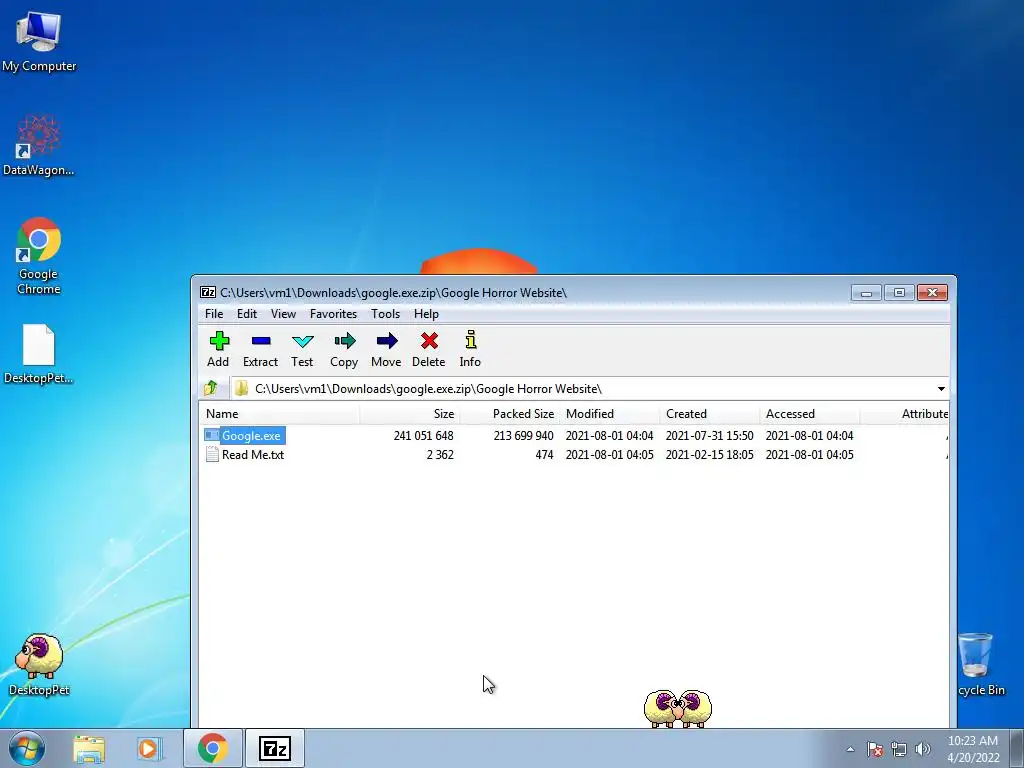The width and height of the screenshot is (1024, 768).
Task: Click the Google.exe size 241 051 648
Action: point(423,436)
